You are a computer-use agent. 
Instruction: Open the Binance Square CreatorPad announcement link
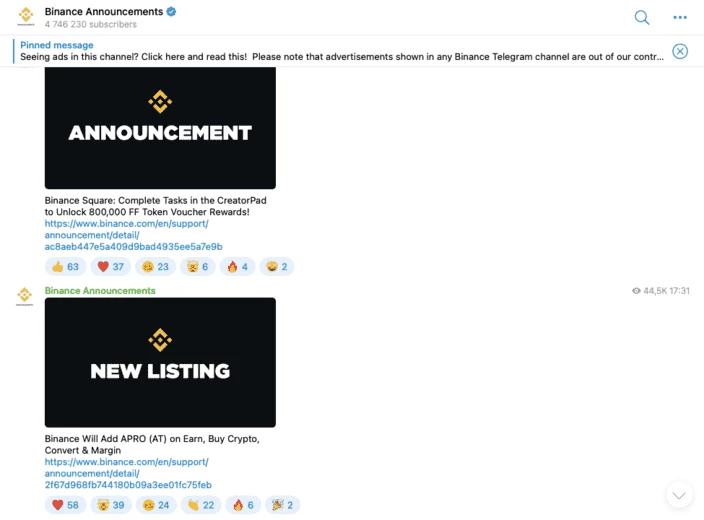(x=133, y=235)
